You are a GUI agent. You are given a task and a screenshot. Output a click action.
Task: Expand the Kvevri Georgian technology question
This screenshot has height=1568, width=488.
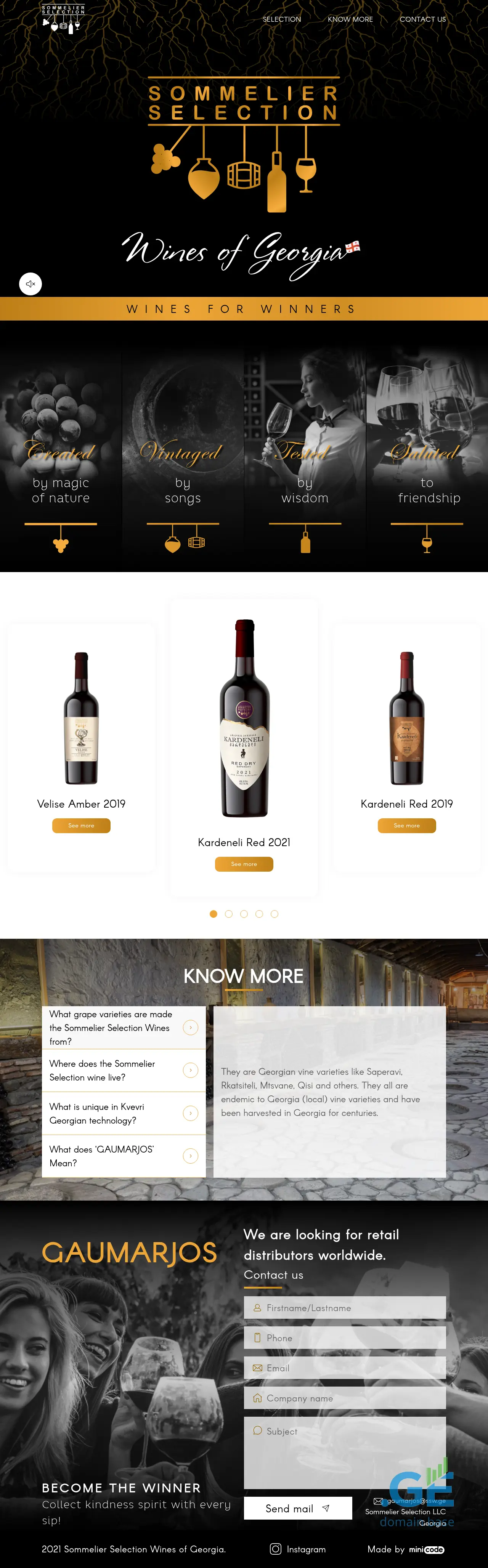pyautogui.click(x=124, y=1113)
